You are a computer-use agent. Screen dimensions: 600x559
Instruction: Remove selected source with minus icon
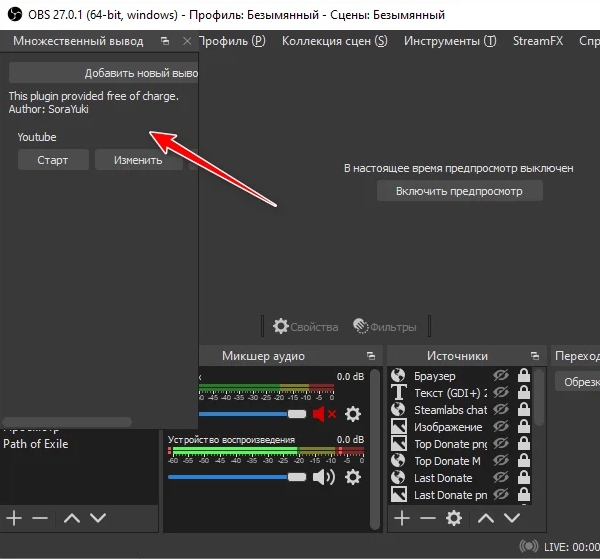click(x=428, y=518)
